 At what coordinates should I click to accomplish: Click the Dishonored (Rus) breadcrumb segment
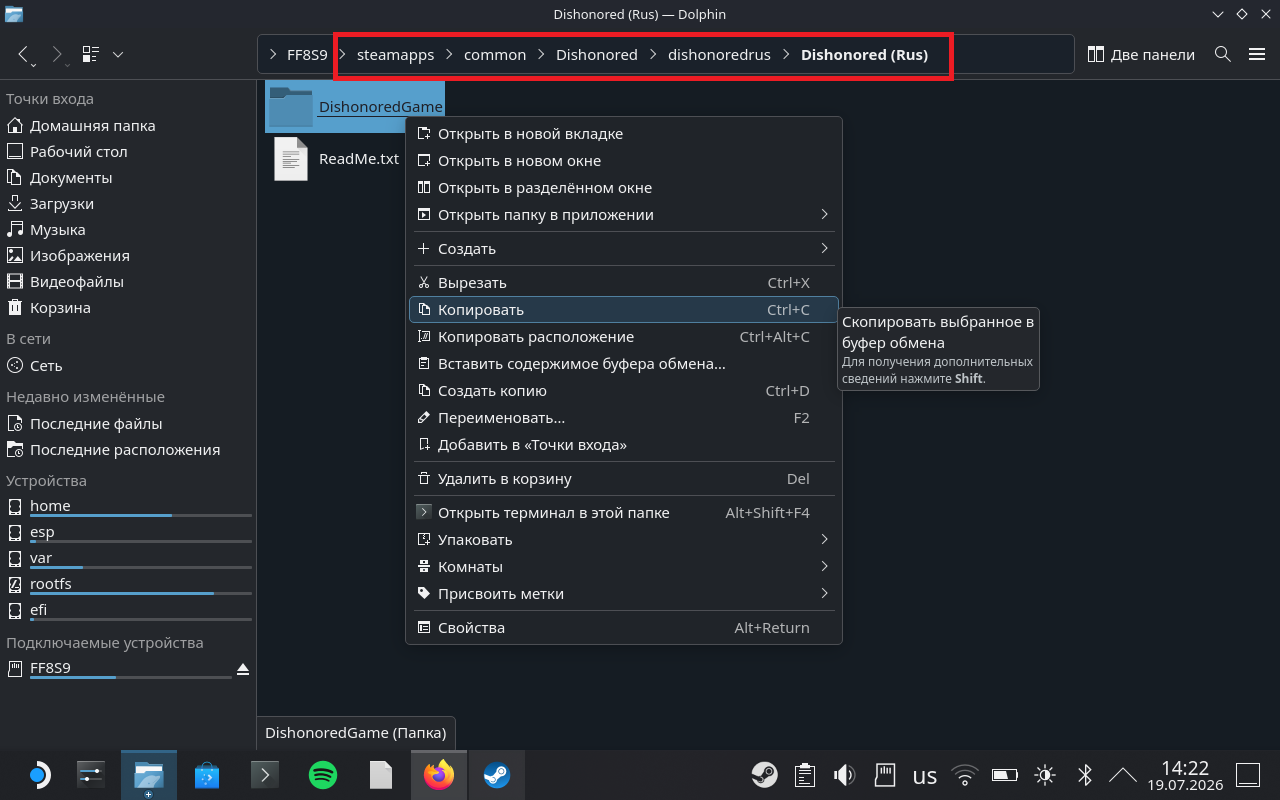[864, 55]
